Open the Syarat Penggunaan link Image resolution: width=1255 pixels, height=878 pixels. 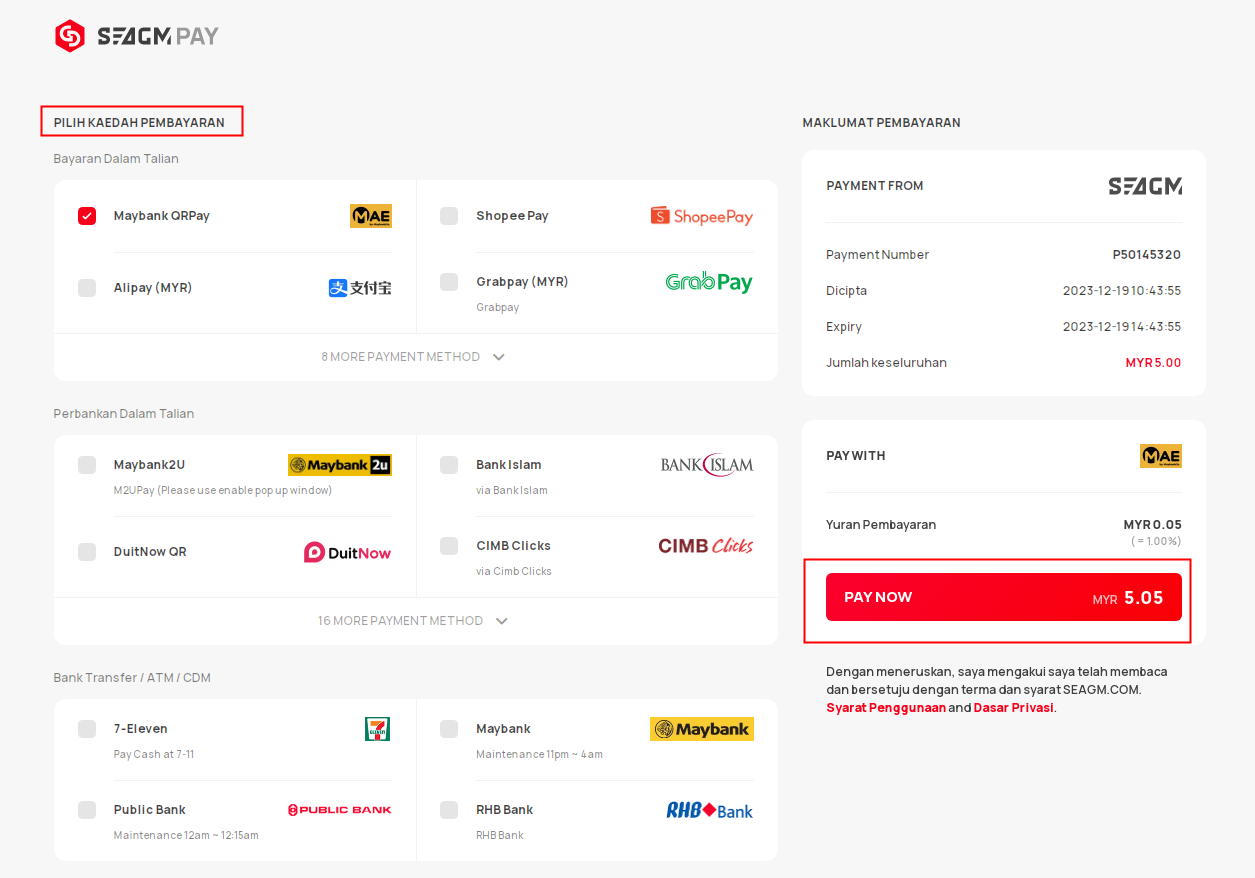point(886,707)
